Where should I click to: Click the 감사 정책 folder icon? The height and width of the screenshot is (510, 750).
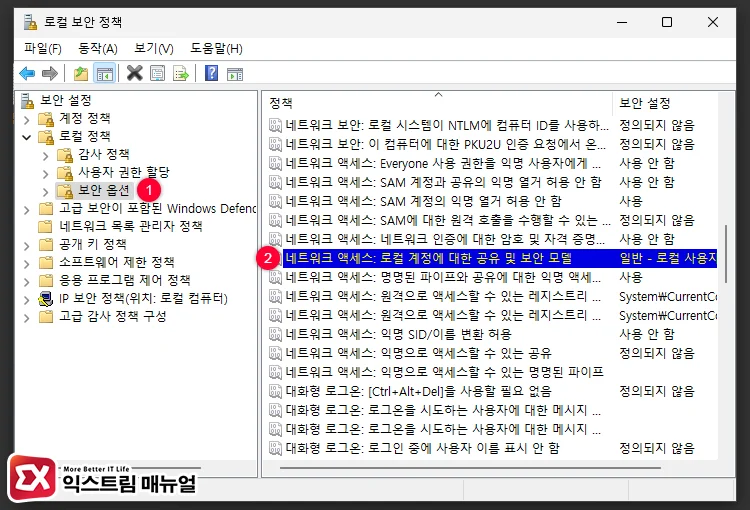click(65, 155)
